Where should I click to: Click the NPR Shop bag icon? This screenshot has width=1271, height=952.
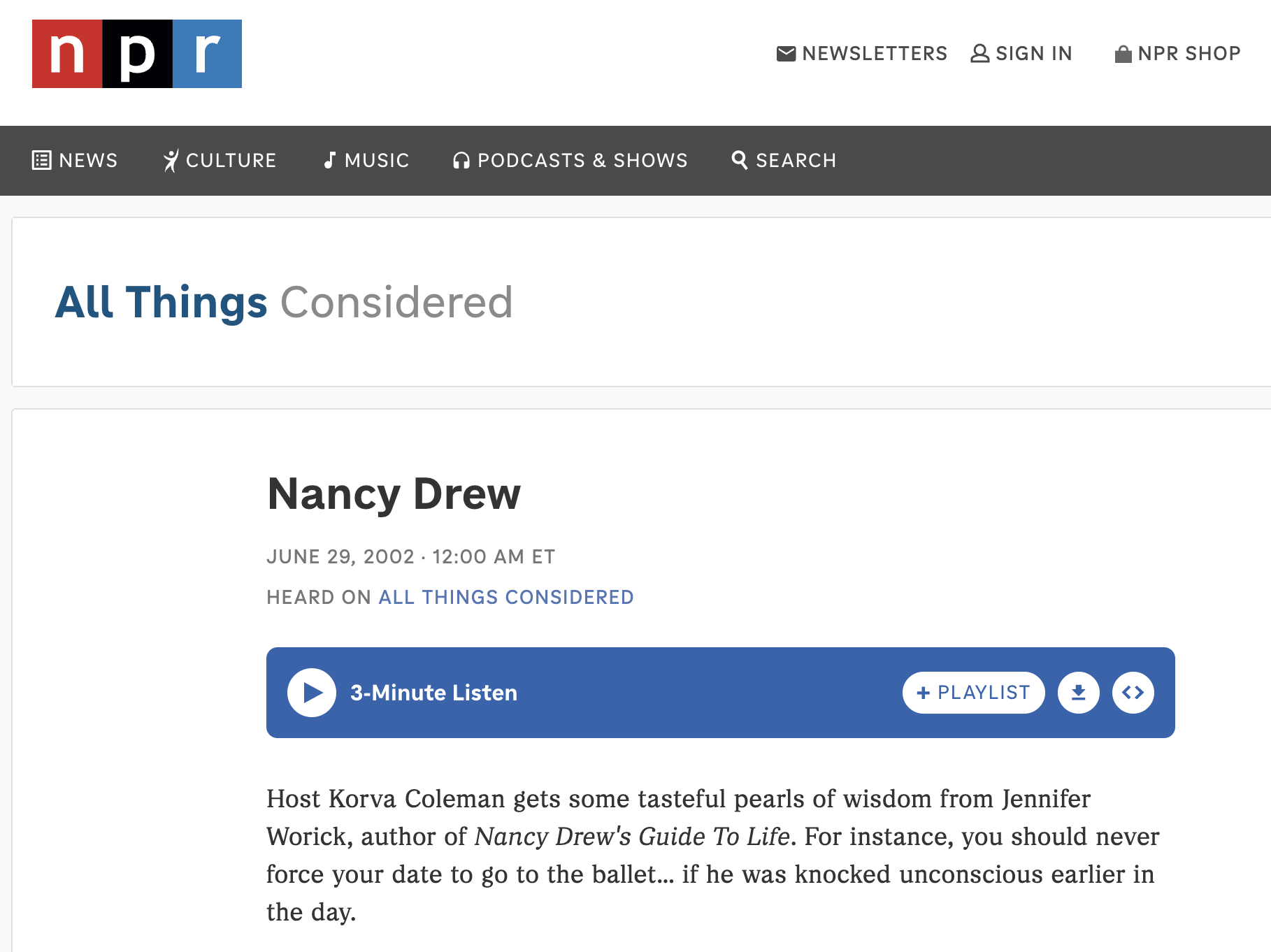[x=1123, y=54]
